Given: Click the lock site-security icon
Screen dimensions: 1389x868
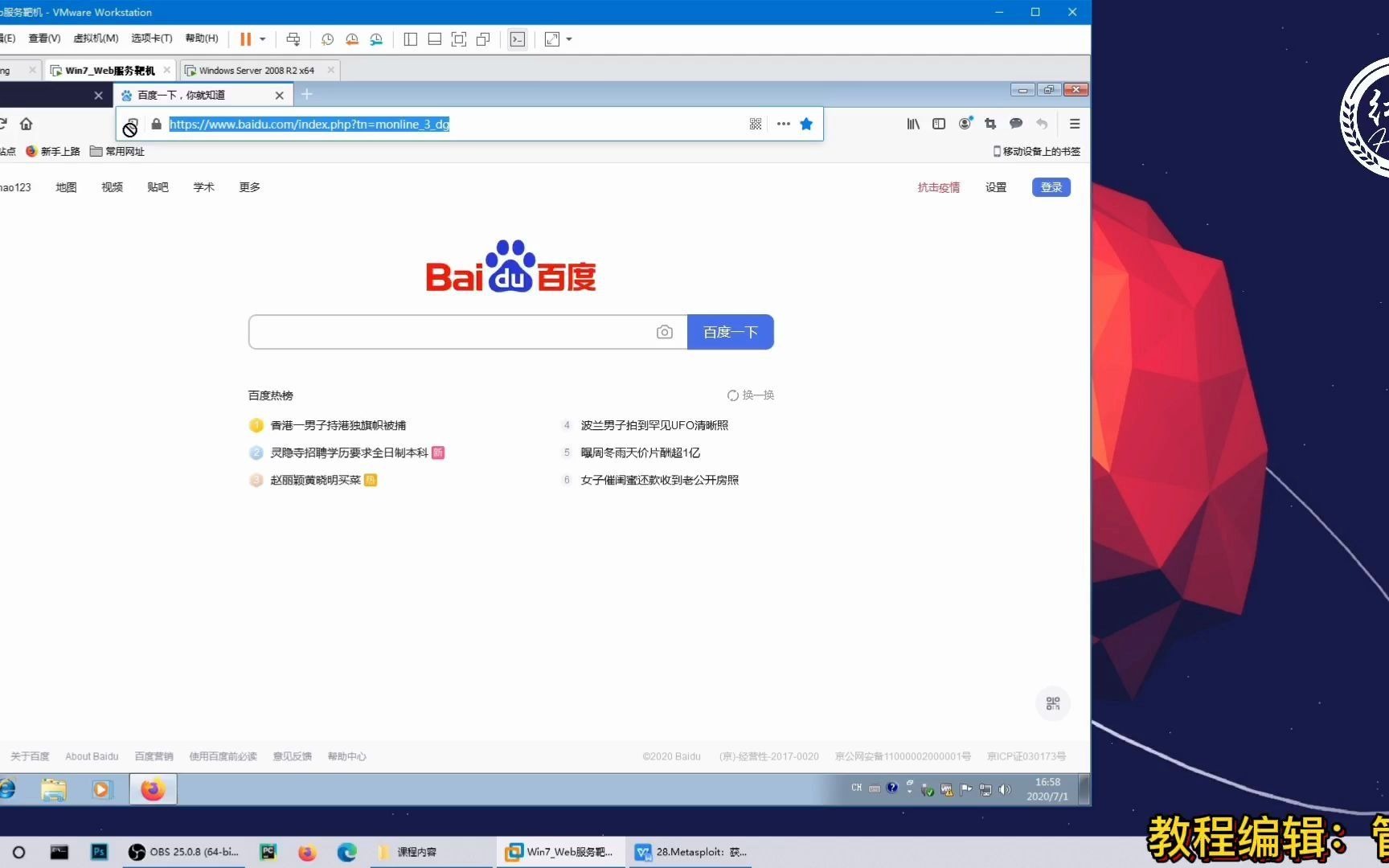Looking at the screenshot, I should (156, 124).
